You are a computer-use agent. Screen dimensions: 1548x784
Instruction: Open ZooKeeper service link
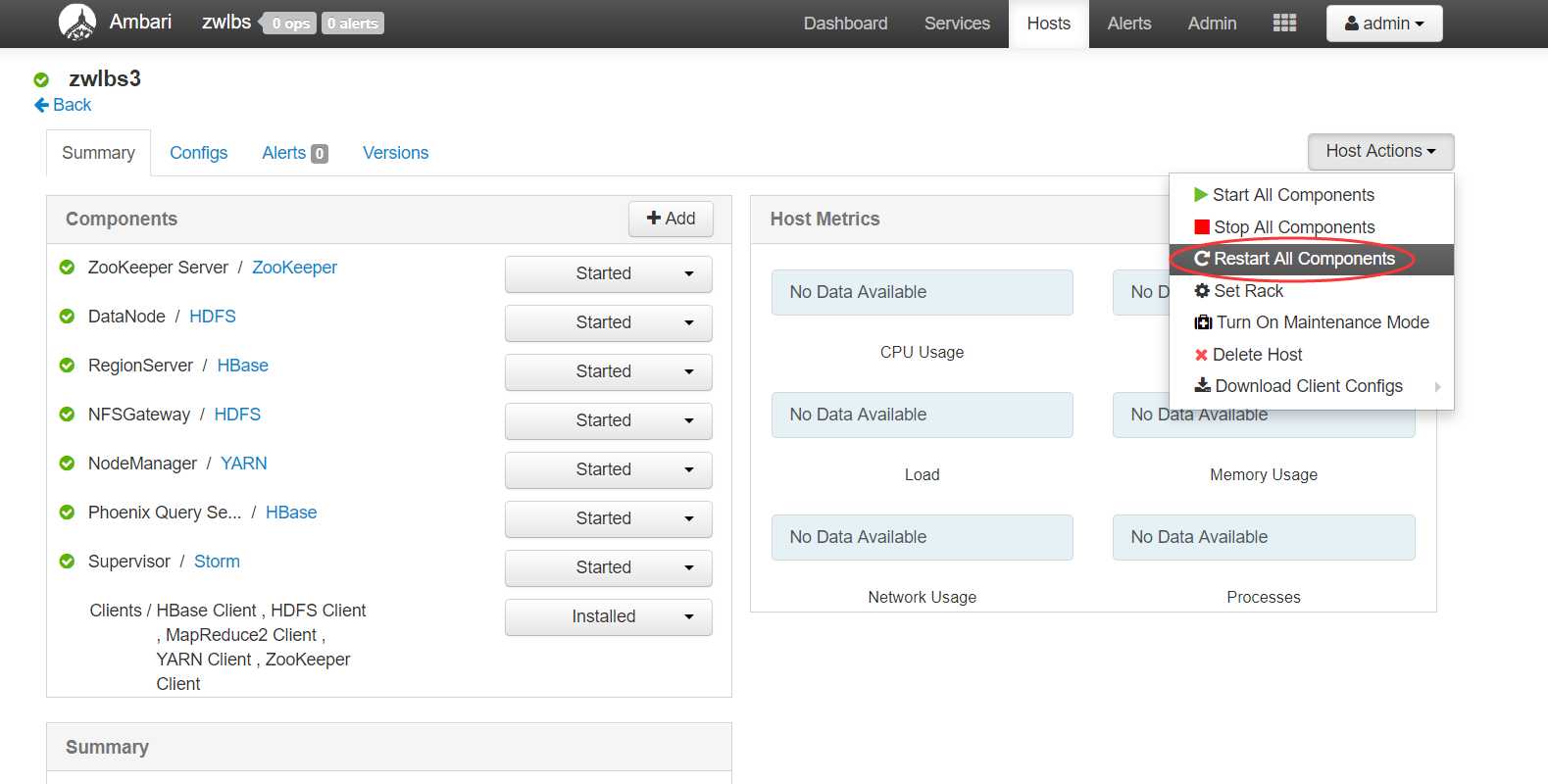(x=294, y=268)
